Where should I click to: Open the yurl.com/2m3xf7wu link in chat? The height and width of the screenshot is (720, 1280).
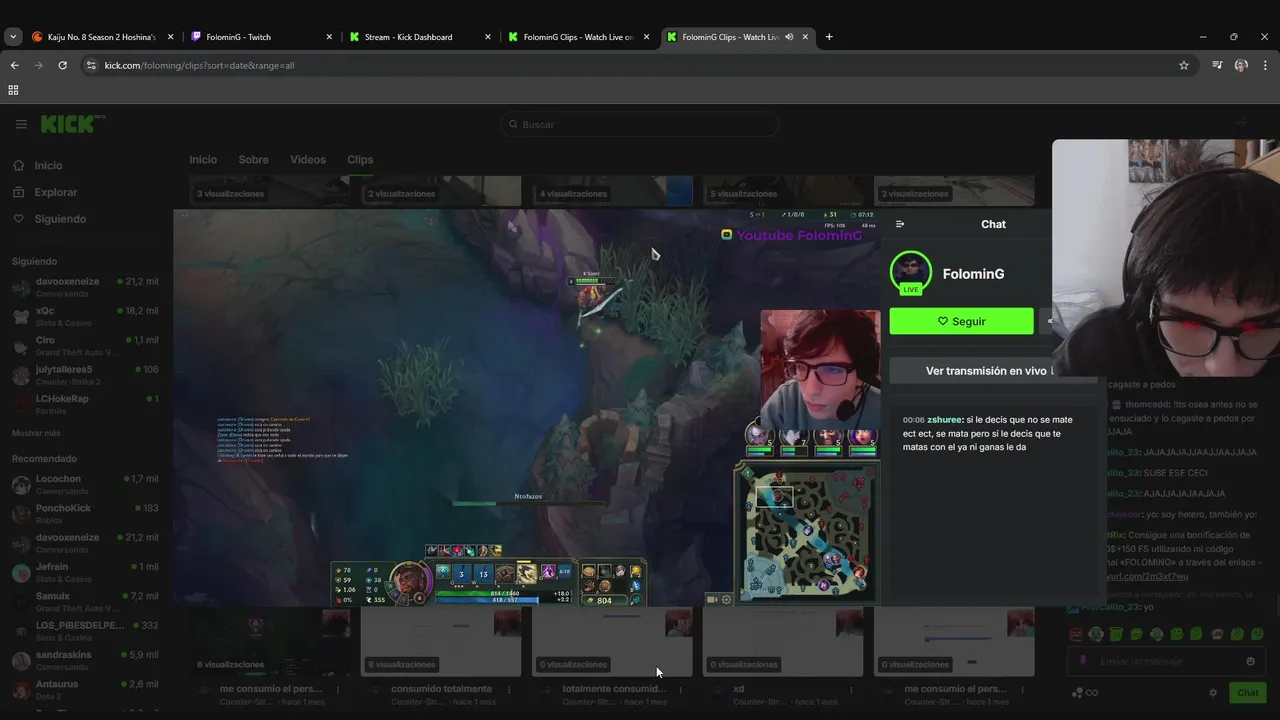(x=1147, y=576)
